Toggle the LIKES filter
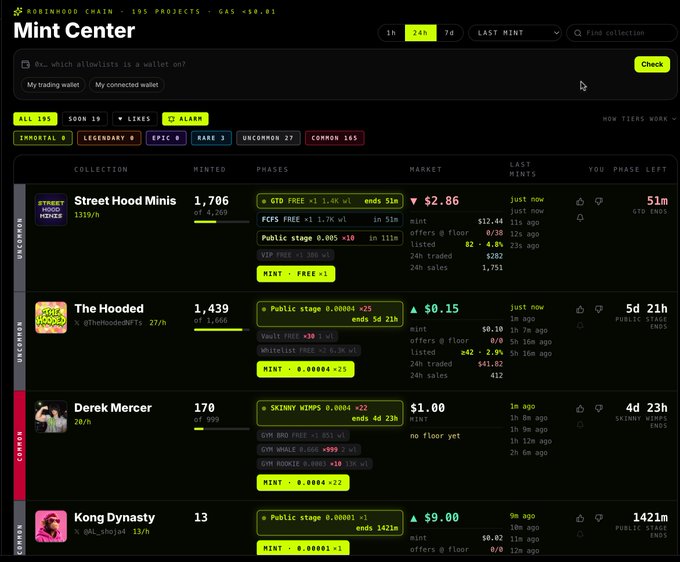 134,119
